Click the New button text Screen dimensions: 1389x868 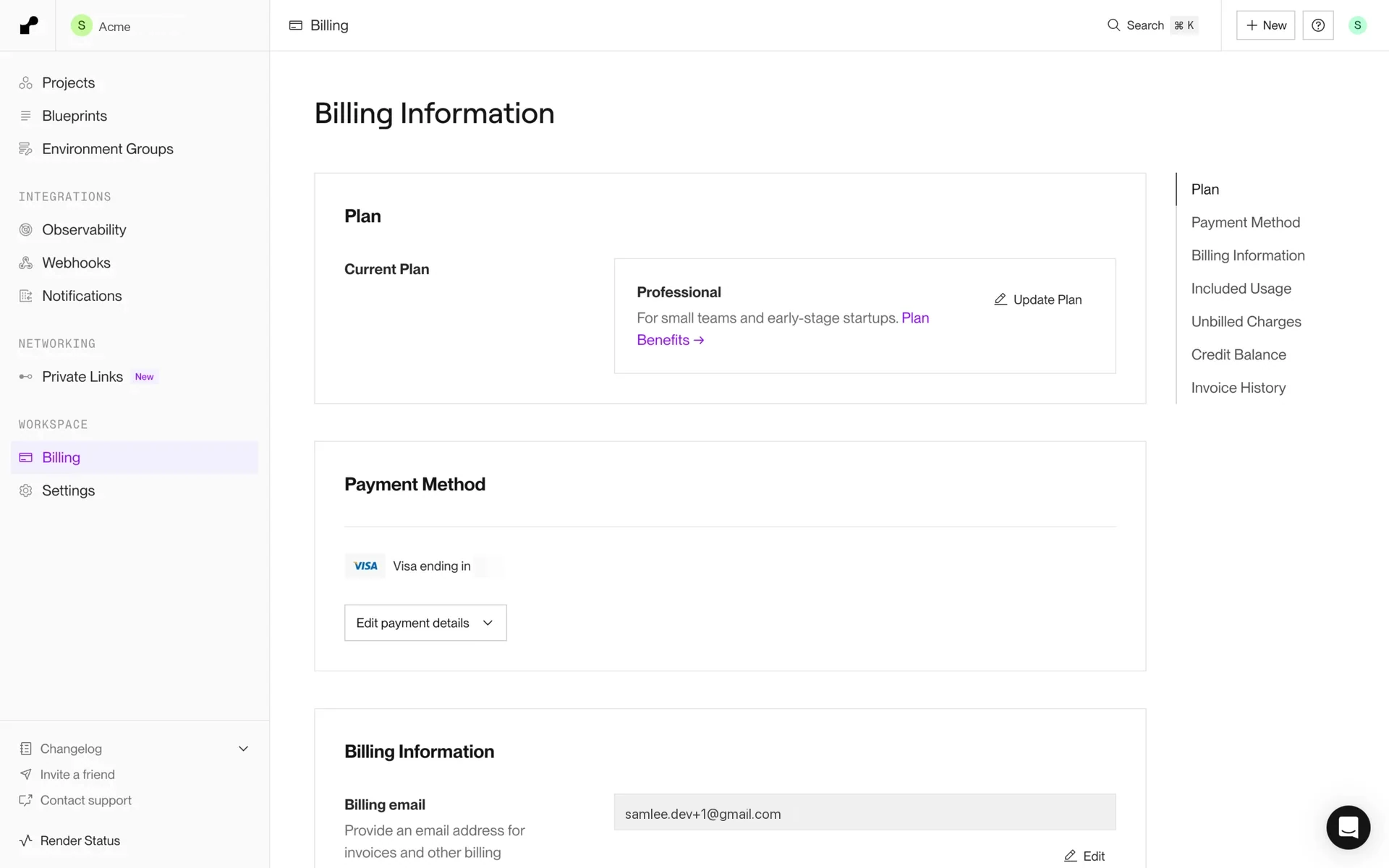(1275, 25)
